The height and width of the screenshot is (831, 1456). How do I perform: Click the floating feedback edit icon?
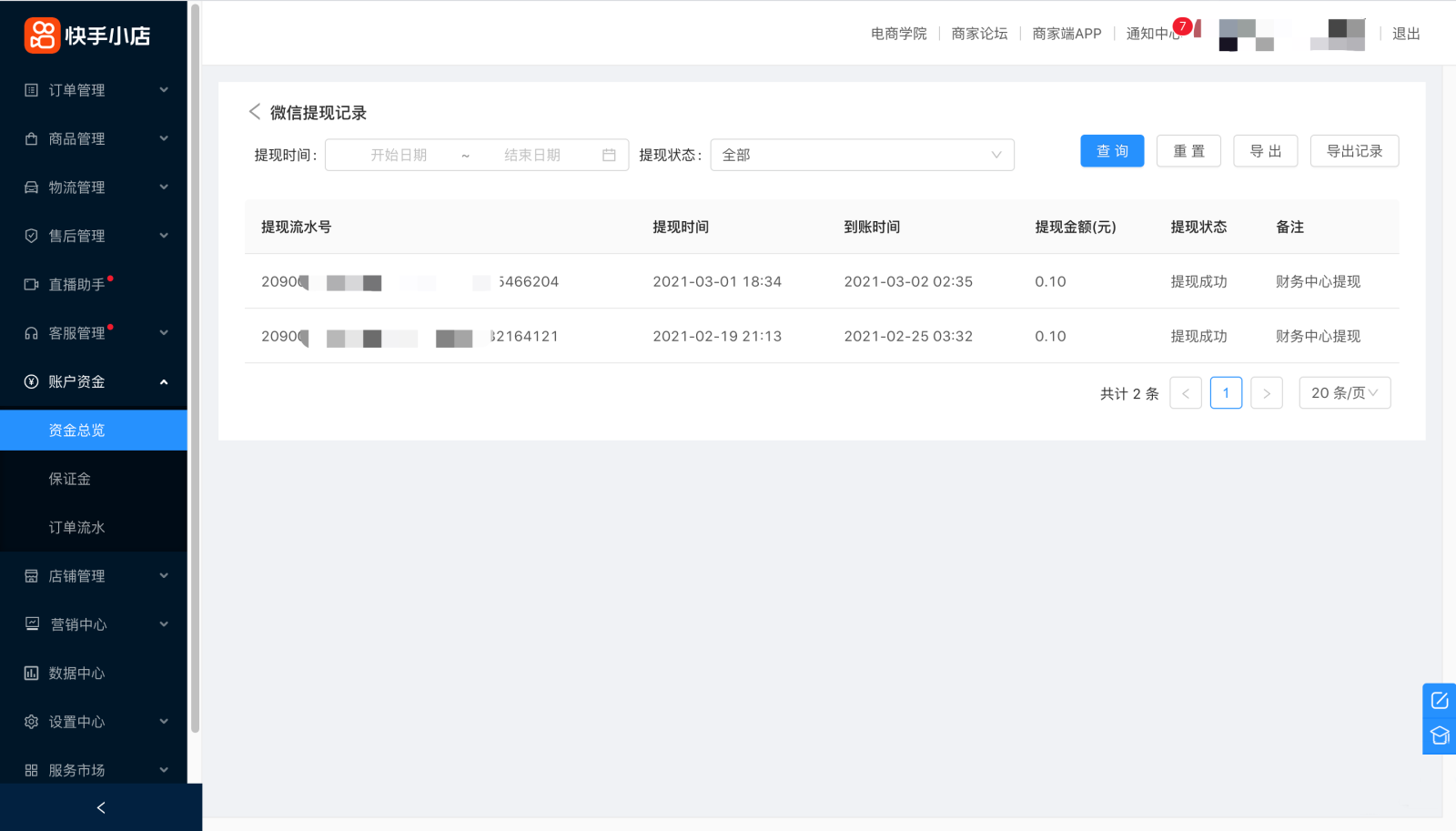tap(1440, 701)
